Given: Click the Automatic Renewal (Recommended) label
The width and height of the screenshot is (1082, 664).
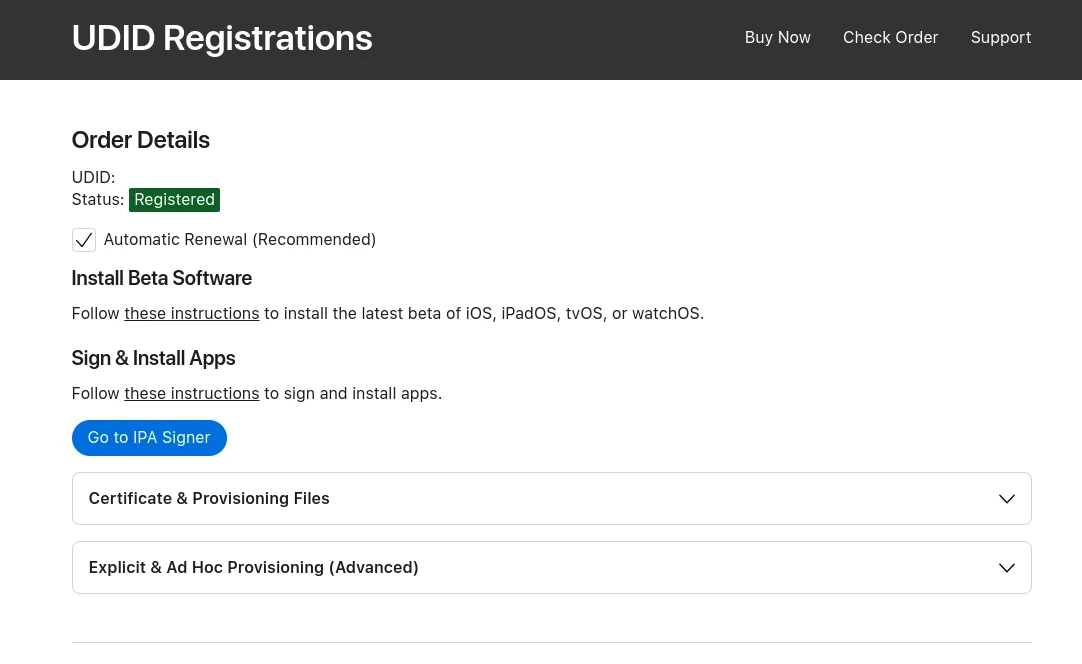Looking at the screenshot, I should pos(240,240).
